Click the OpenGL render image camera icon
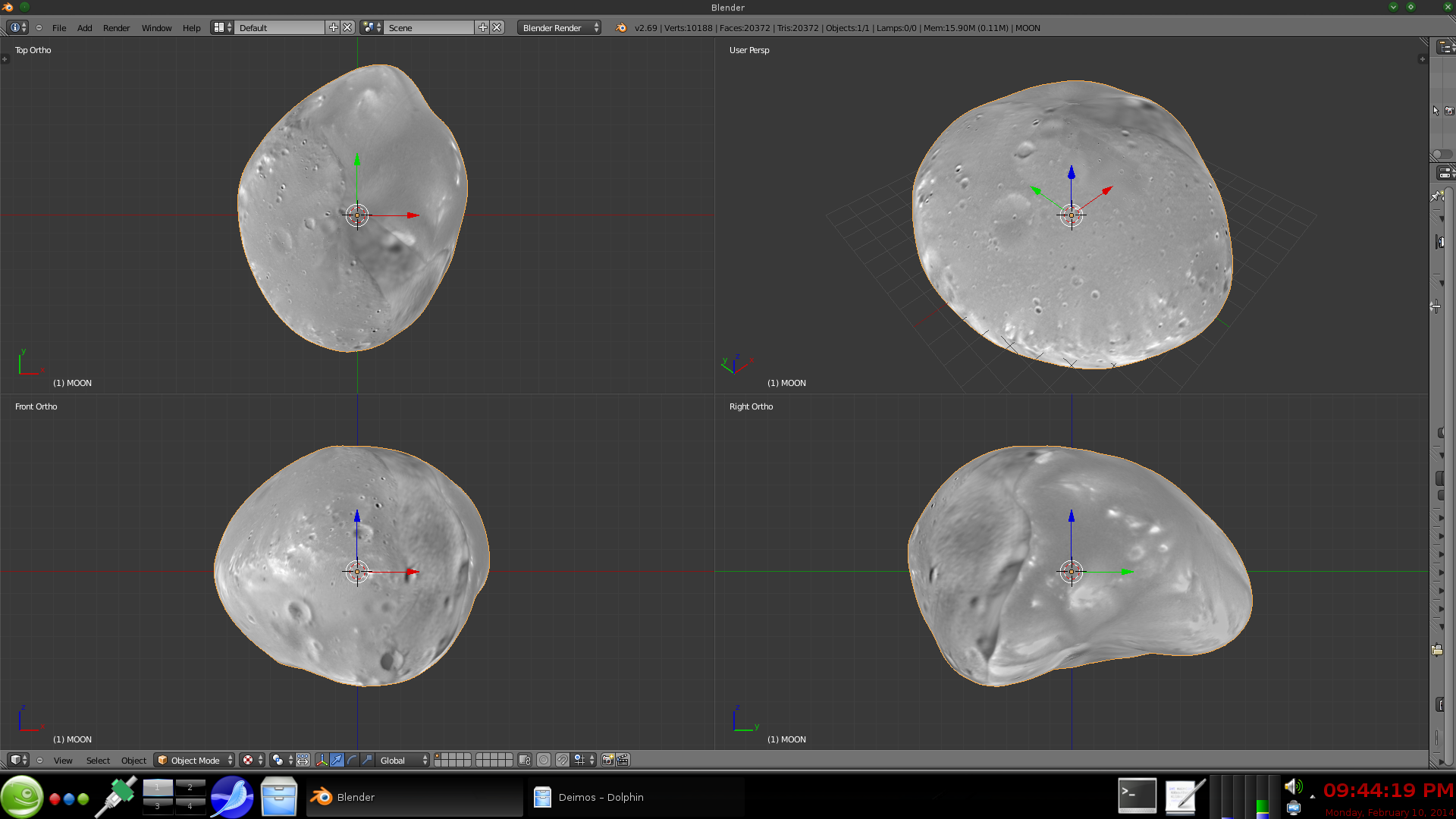Viewport: 1456px width, 819px height. point(607,760)
